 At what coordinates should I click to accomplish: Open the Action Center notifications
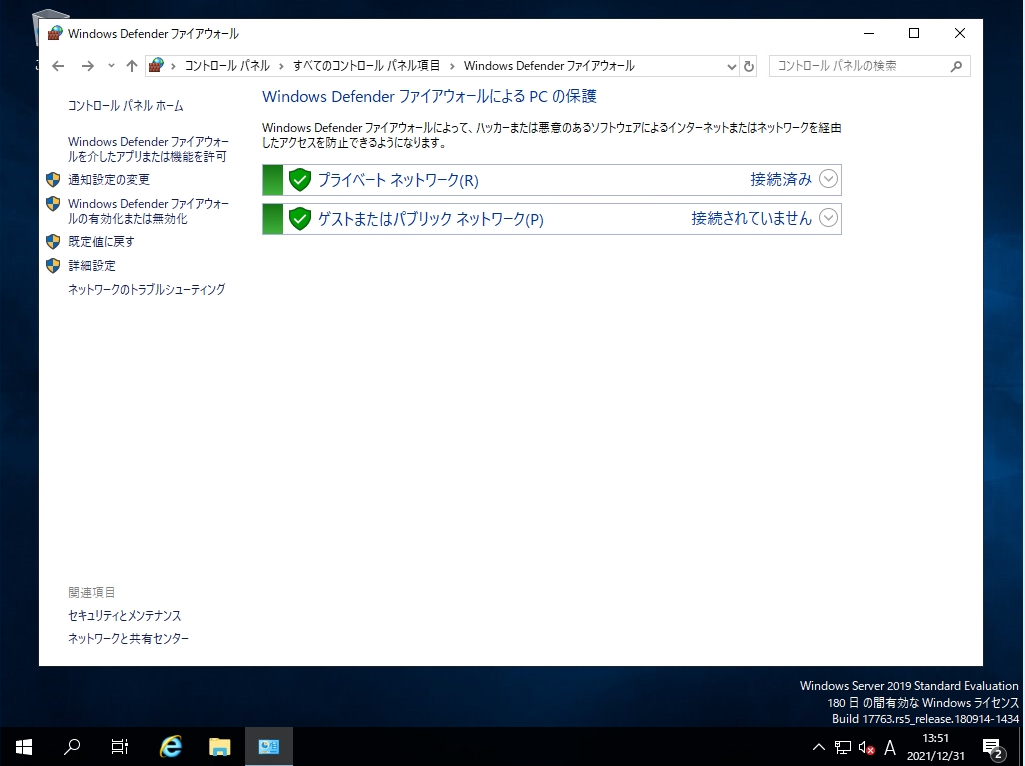pyautogui.click(x=993, y=748)
